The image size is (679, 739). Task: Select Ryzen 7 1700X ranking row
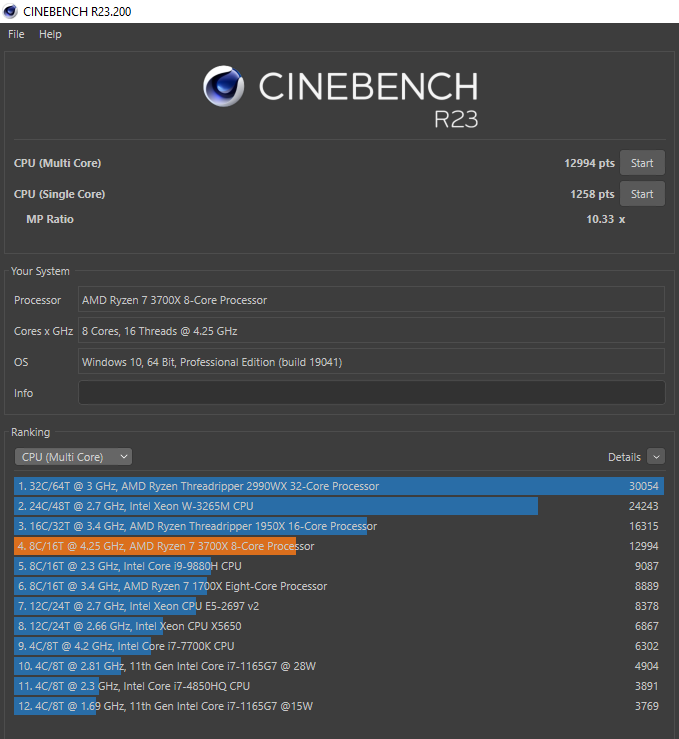click(x=339, y=586)
